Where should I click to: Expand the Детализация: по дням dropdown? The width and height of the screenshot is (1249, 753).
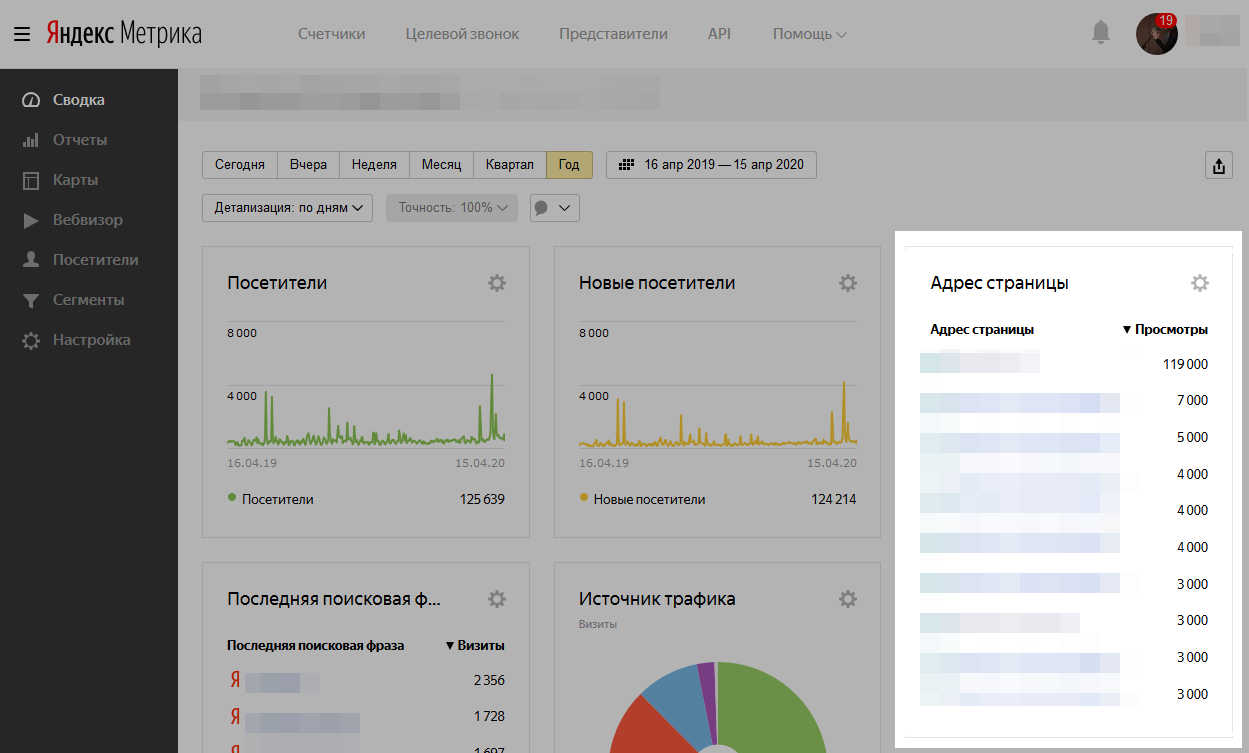(x=288, y=208)
